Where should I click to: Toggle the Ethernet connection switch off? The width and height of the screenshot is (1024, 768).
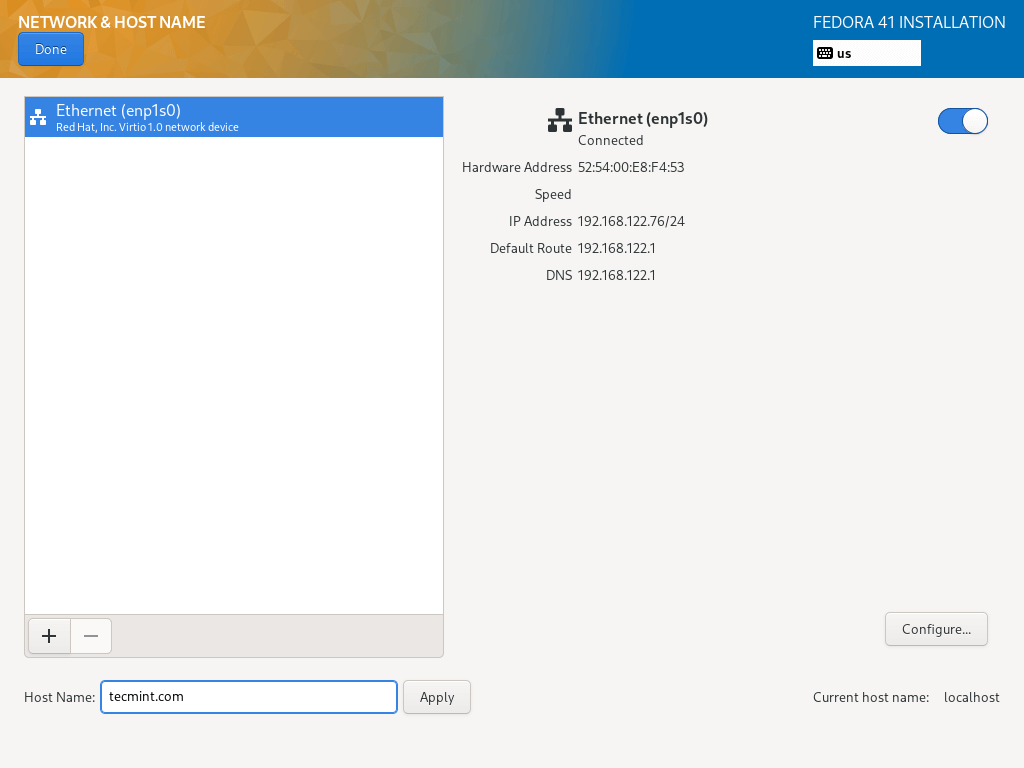point(962,121)
